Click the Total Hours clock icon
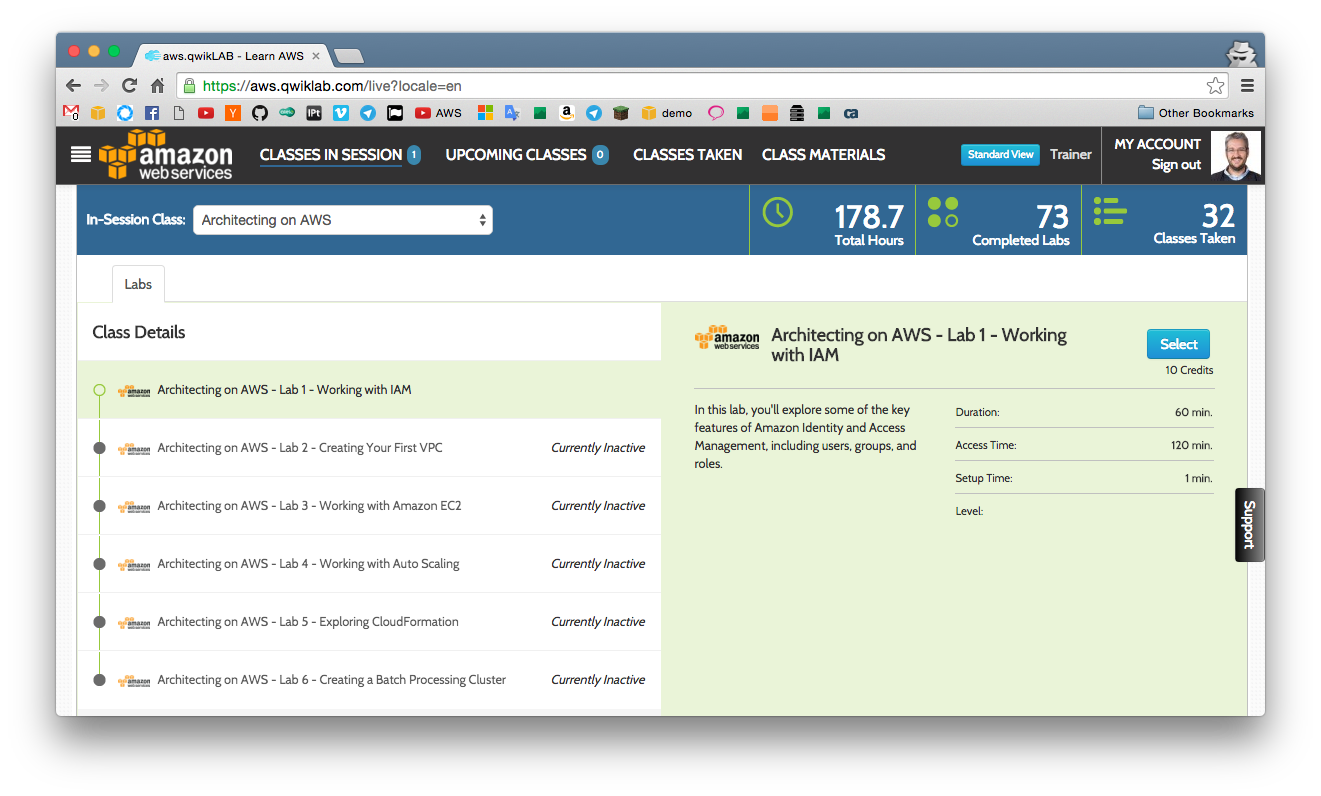This screenshot has height=796, width=1321. pyautogui.click(x=777, y=212)
